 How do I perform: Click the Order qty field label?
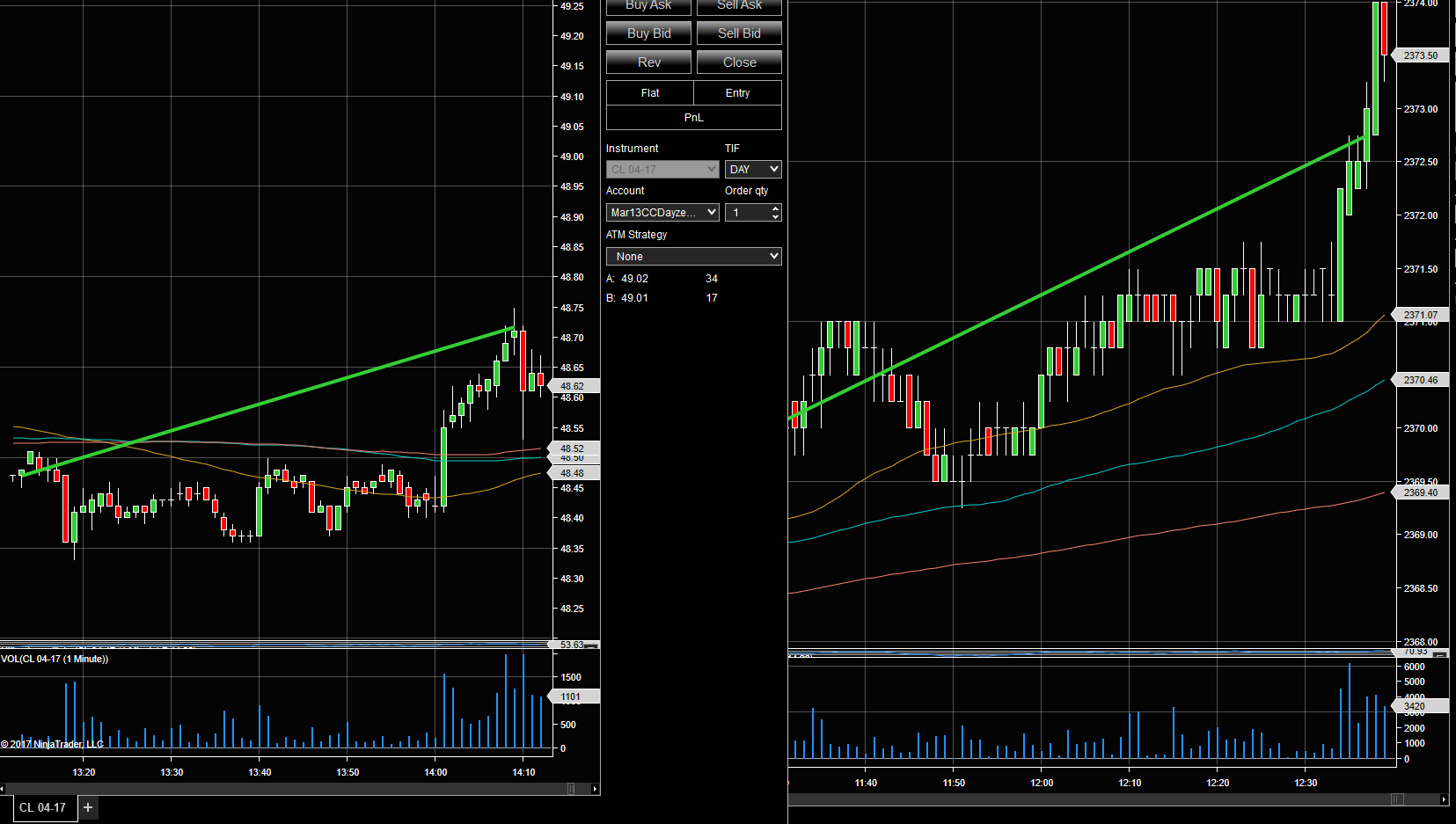(x=746, y=191)
